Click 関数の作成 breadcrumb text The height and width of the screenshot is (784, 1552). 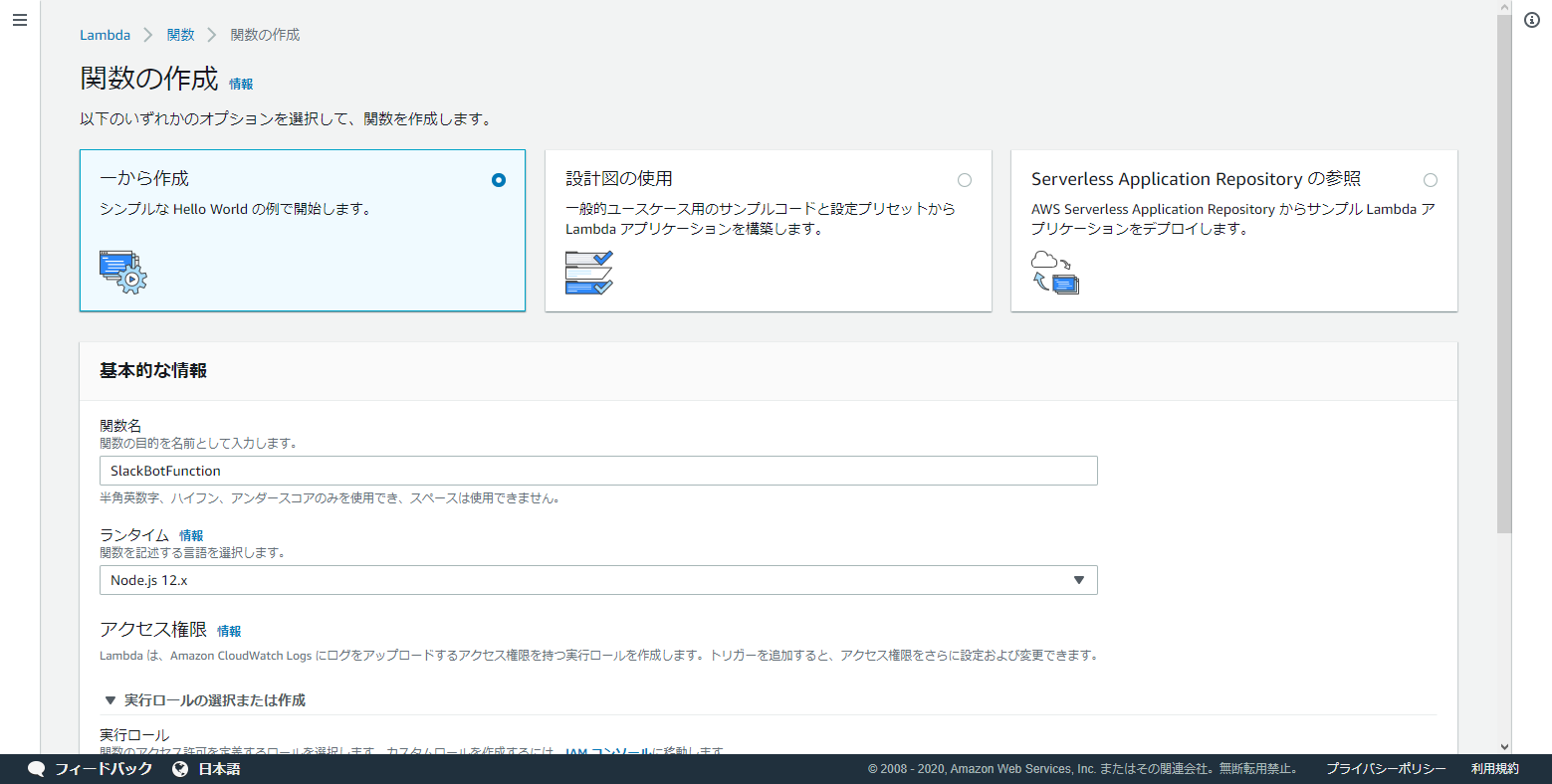(x=265, y=35)
